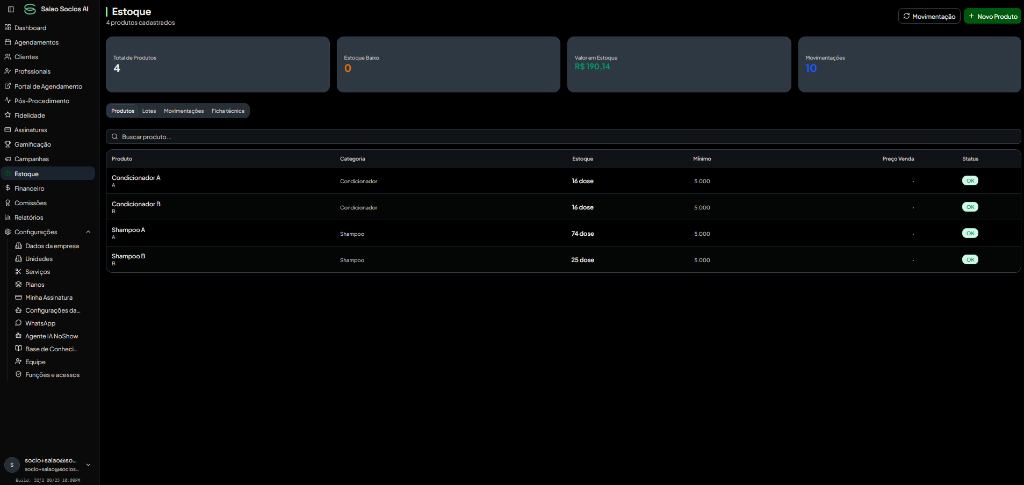Open the Funções e acessos item
1024x485 pixels.
tap(54, 375)
